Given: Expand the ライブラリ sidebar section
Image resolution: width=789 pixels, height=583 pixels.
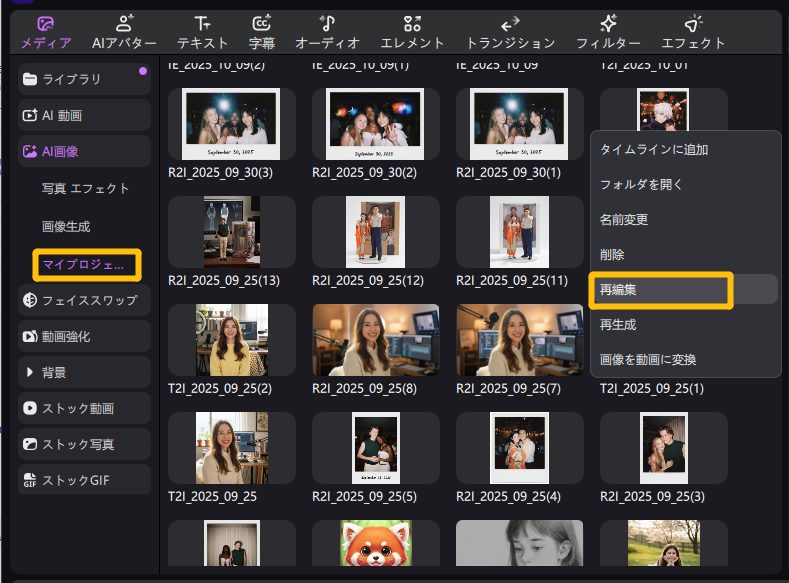Looking at the screenshot, I should coord(84,79).
